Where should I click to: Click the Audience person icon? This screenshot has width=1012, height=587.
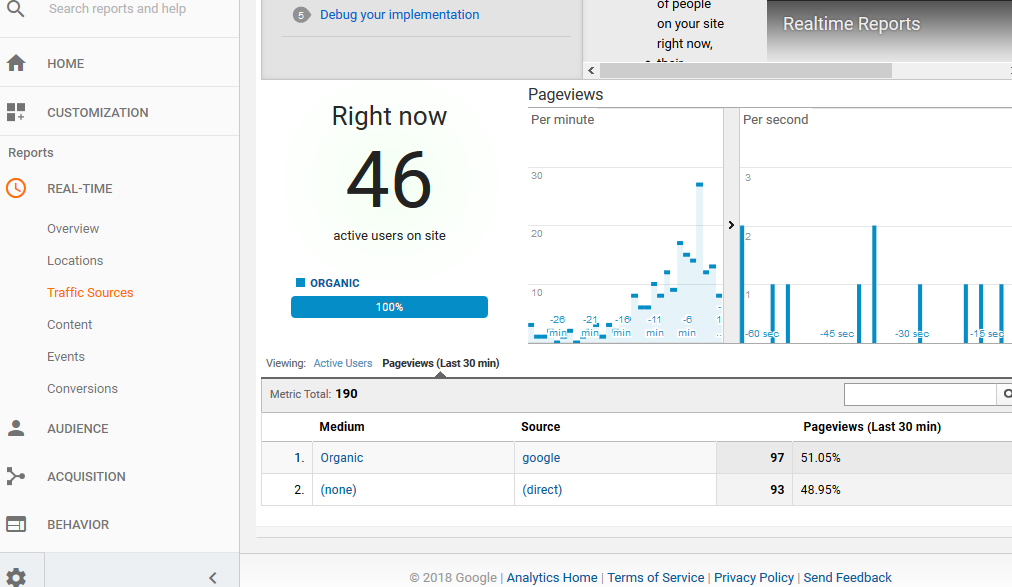point(16,428)
